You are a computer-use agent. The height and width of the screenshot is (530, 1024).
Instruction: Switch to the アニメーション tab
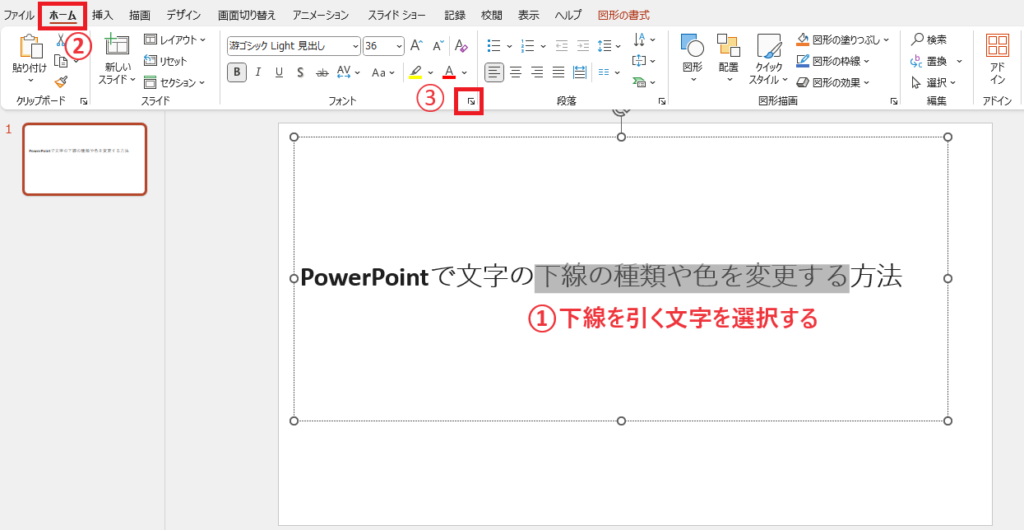[321, 15]
